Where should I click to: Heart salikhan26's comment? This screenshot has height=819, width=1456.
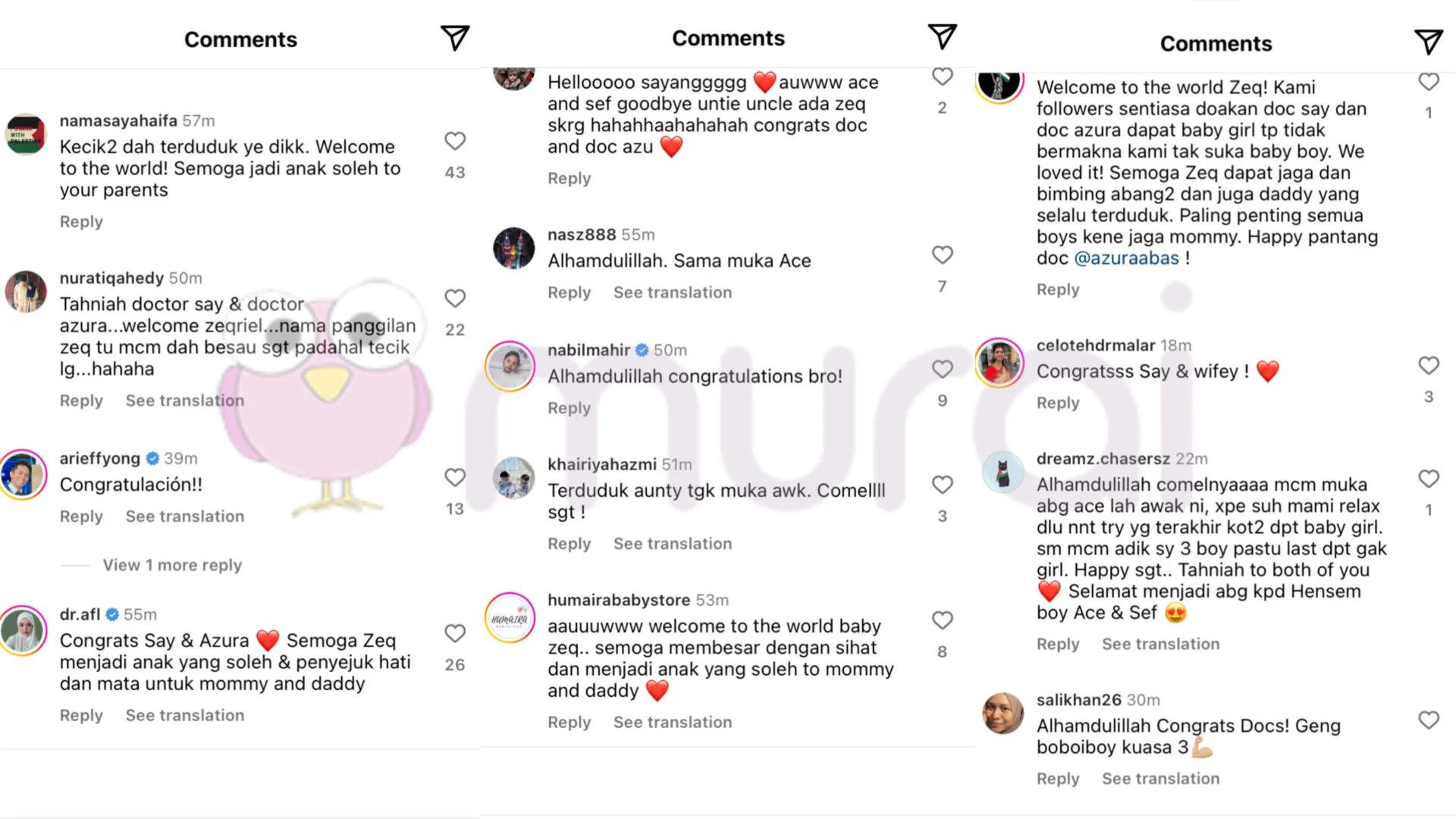pyautogui.click(x=1429, y=720)
